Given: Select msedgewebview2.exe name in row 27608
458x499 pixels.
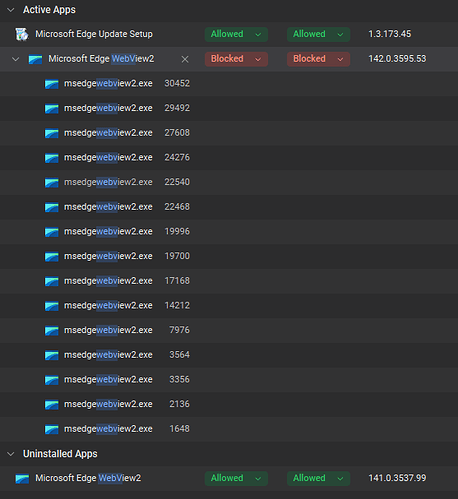Looking at the screenshot, I should [x=108, y=133].
